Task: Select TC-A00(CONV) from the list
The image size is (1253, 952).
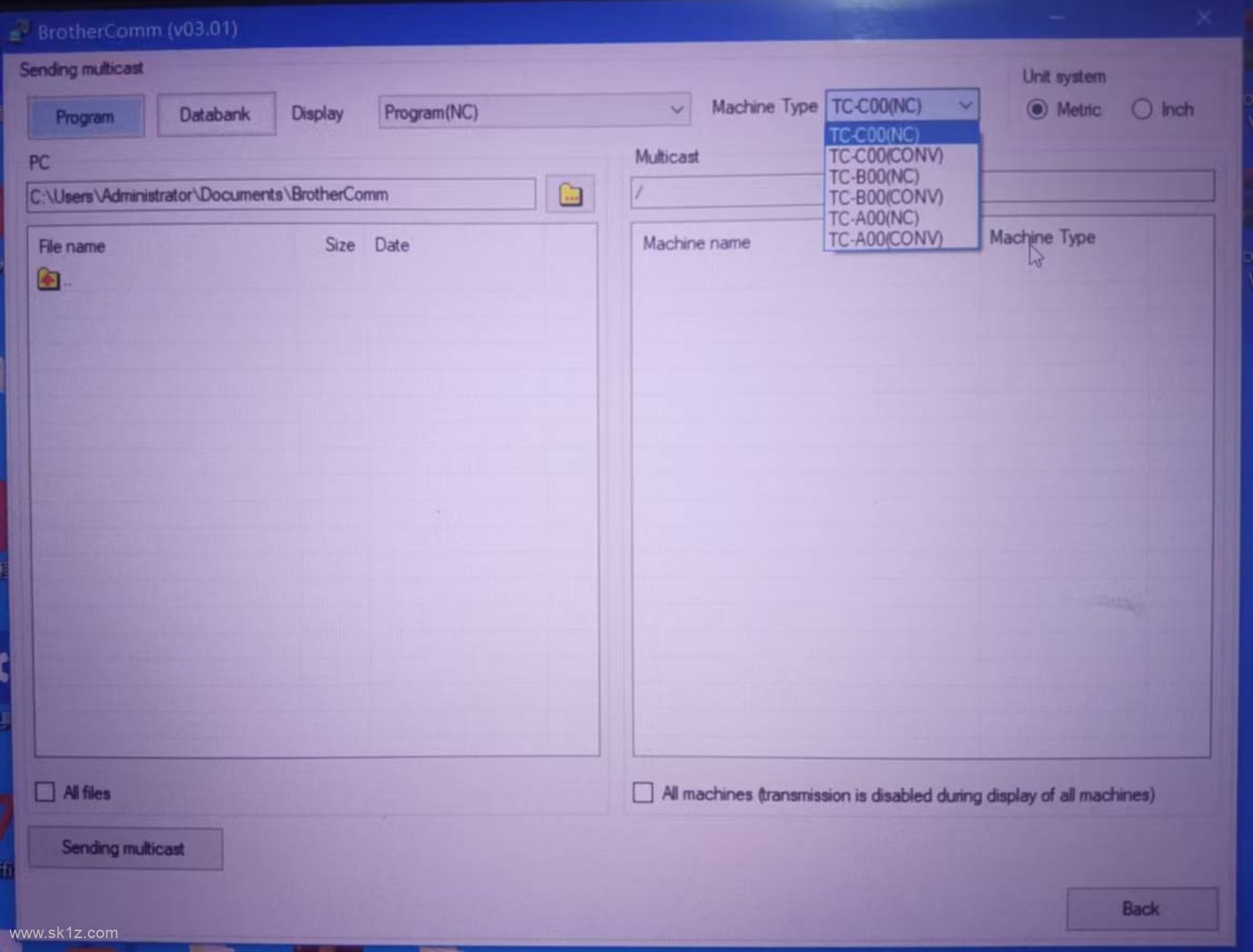Action: 902,239
